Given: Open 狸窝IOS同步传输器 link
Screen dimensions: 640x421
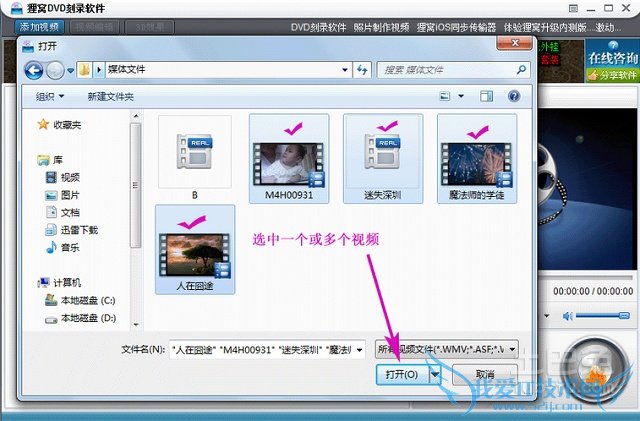Looking at the screenshot, I should coord(456,27).
